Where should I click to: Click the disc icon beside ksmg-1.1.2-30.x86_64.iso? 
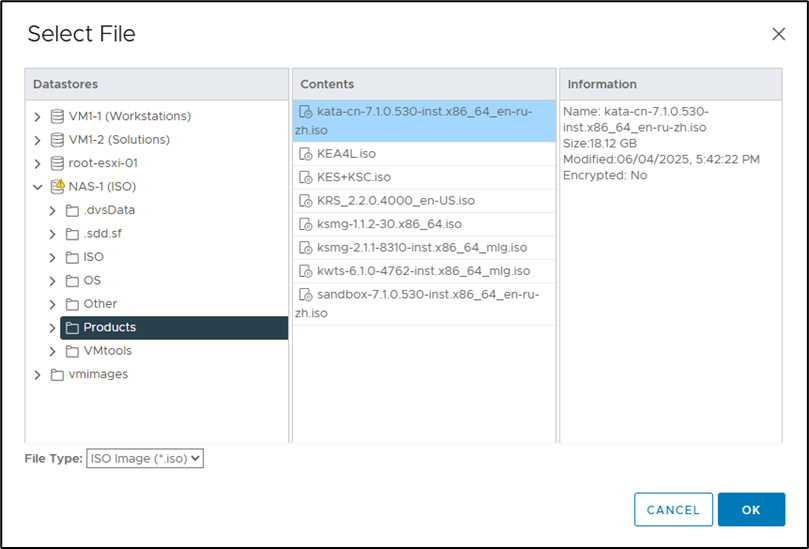tap(306, 224)
